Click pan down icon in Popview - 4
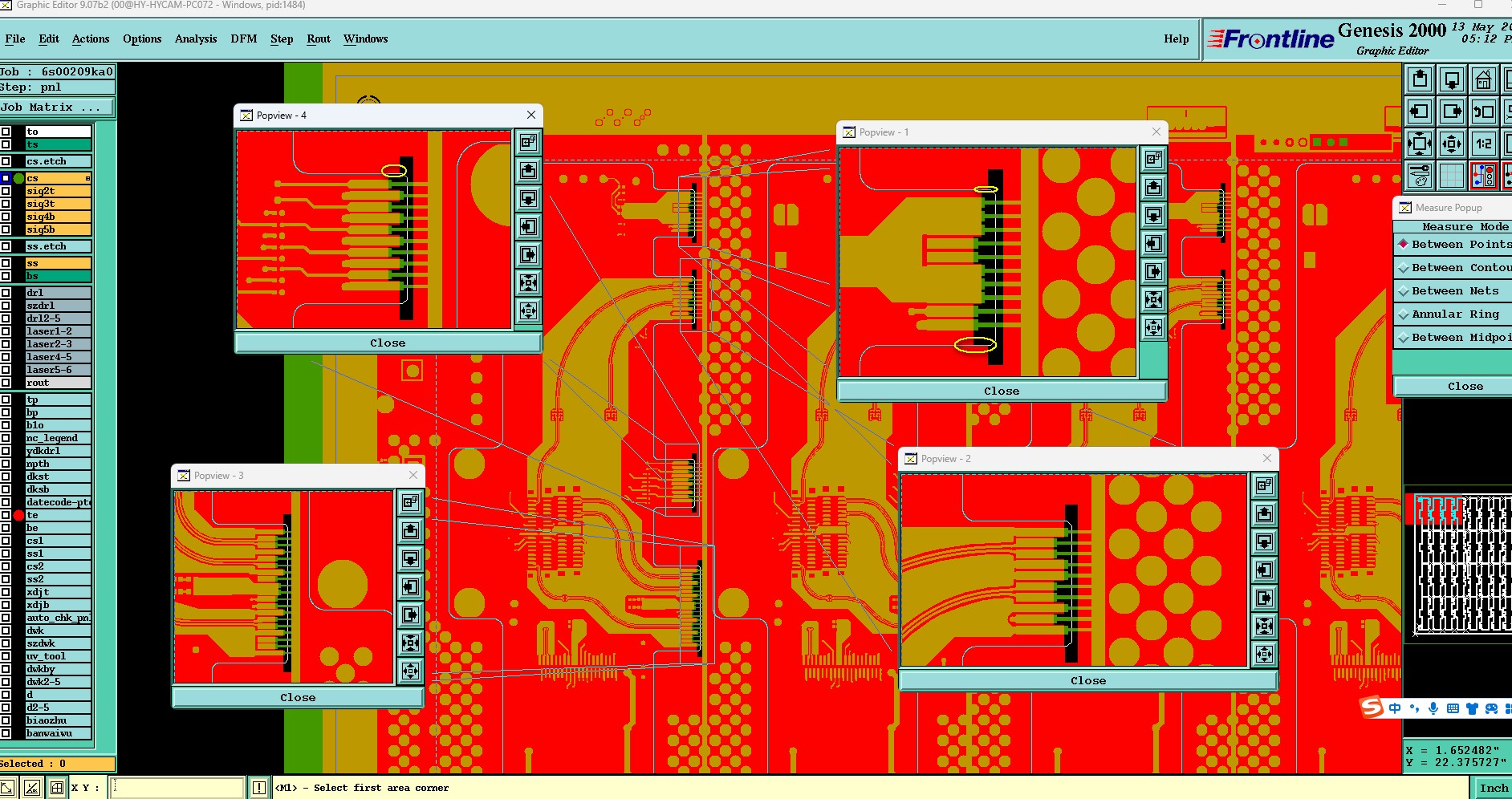 pyautogui.click(x=528, y=199)
